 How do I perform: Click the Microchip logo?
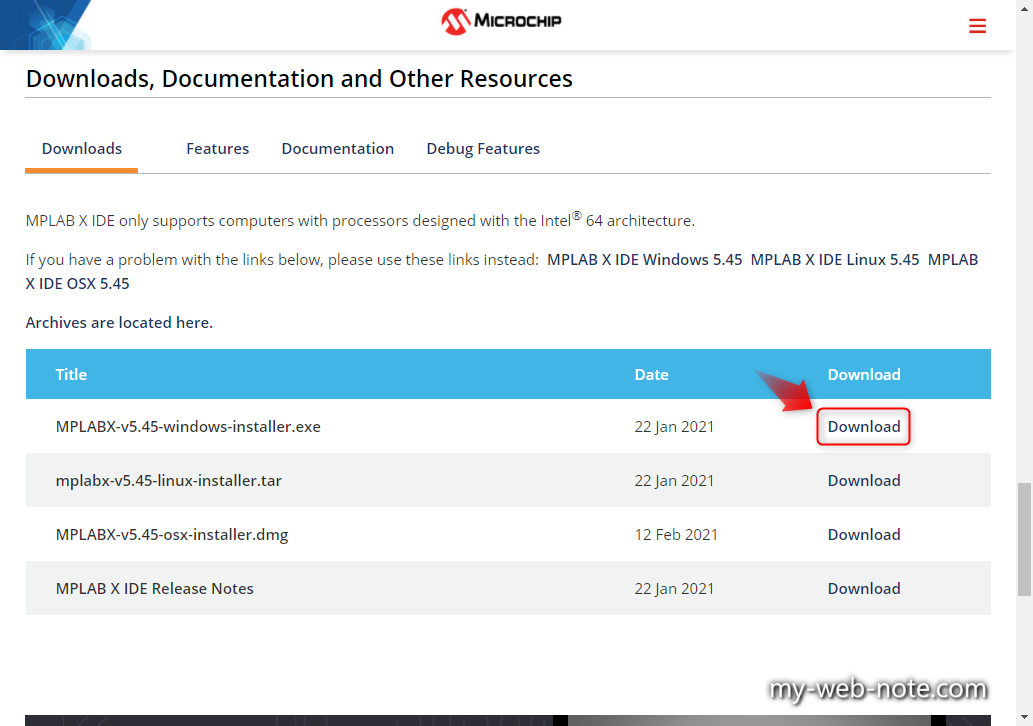(x=501, y=21)
